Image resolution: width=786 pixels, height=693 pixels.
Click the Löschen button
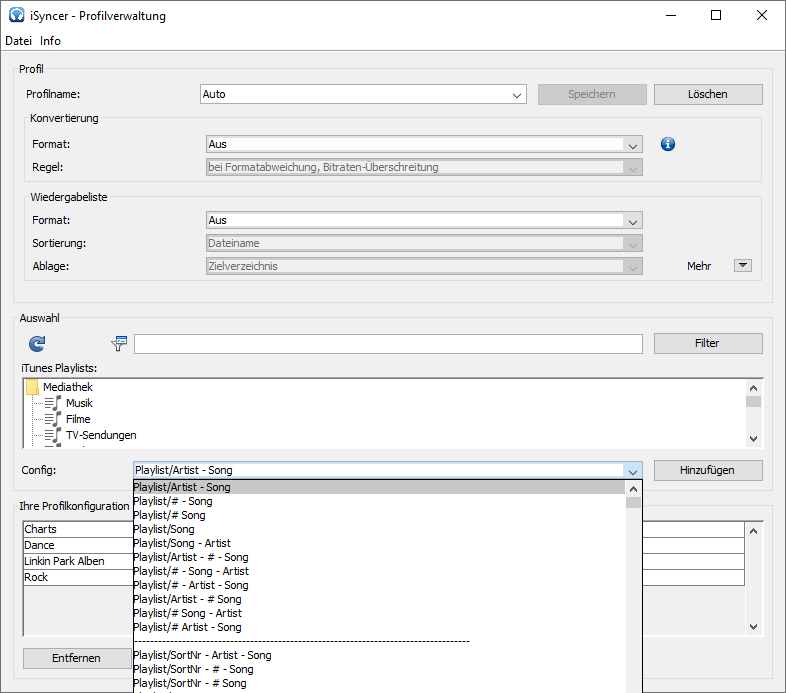pos(708,94)
